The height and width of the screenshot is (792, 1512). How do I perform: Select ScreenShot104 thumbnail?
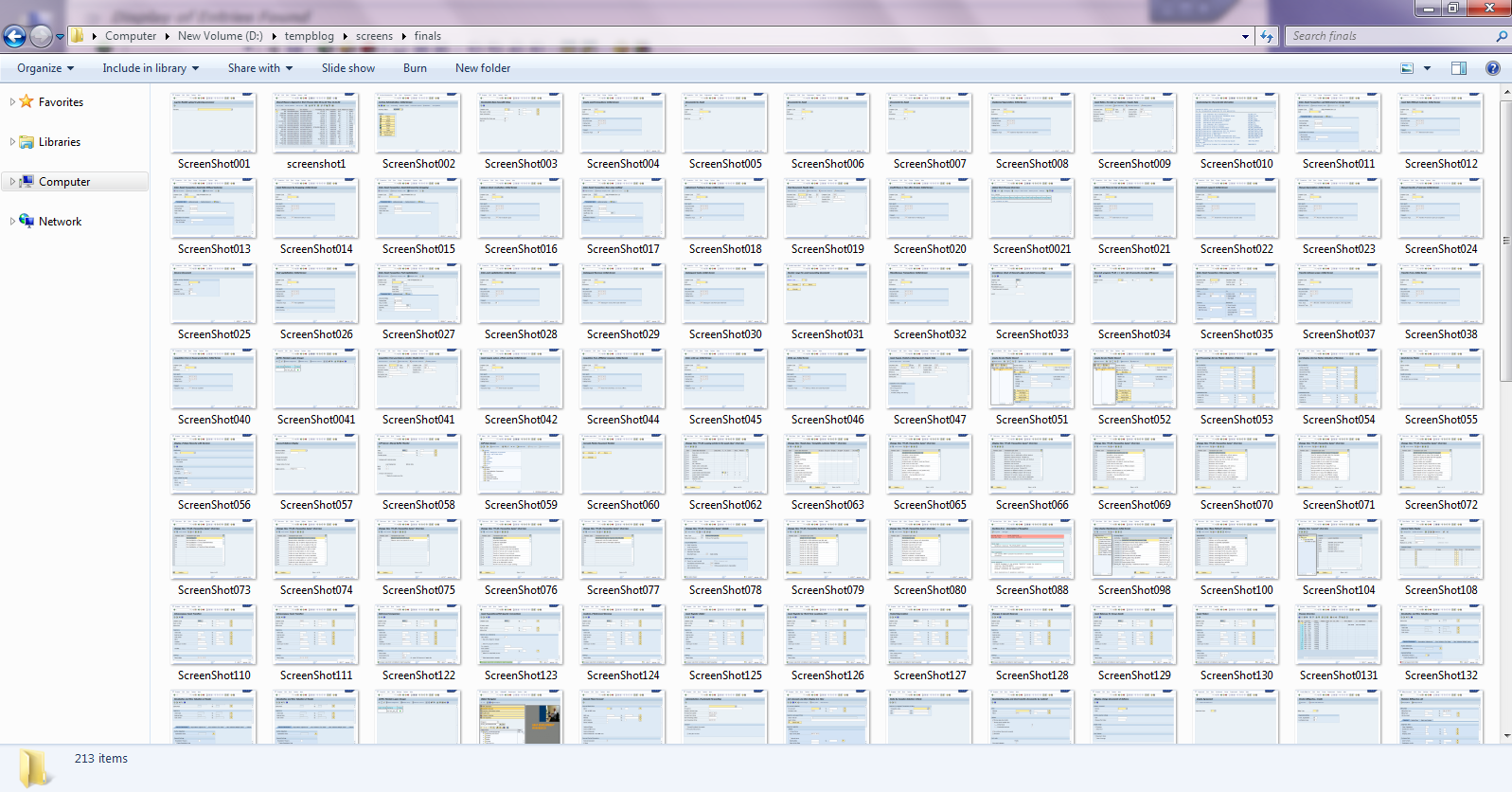point(1339,549)
